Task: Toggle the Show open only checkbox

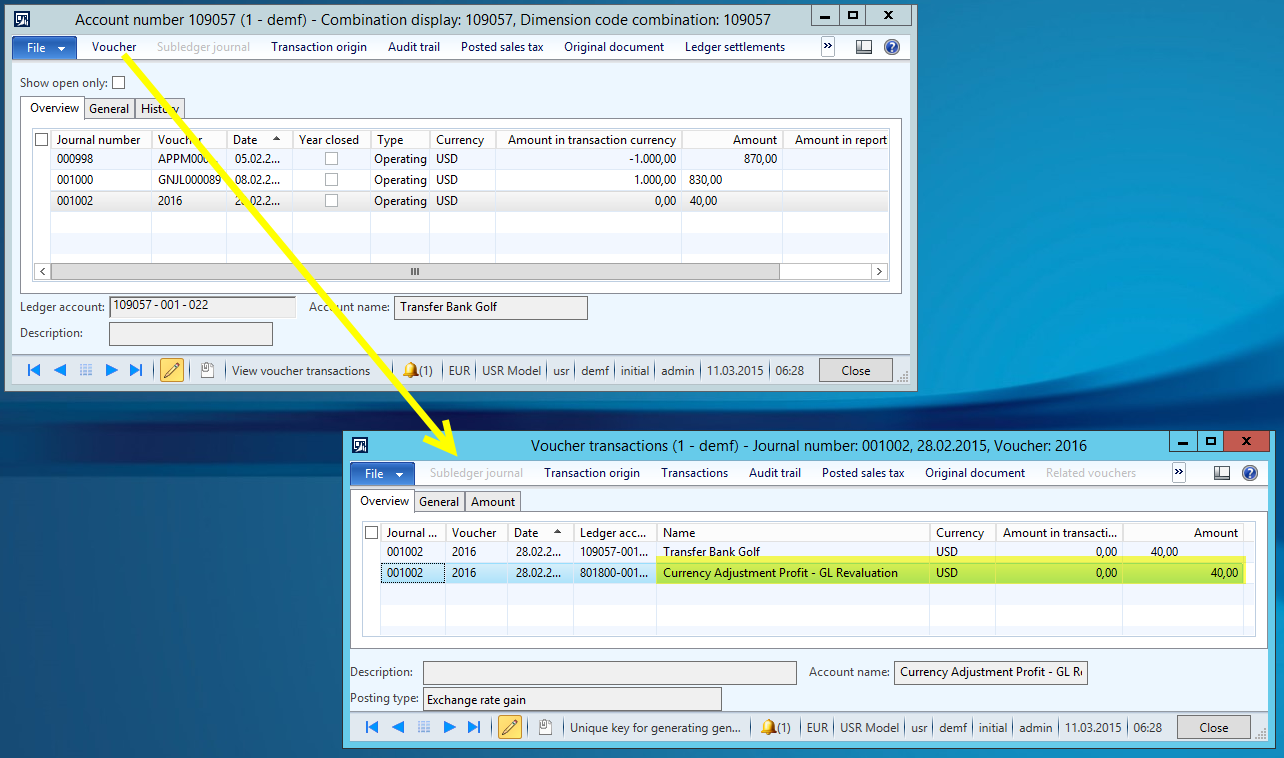Action: 119,83
